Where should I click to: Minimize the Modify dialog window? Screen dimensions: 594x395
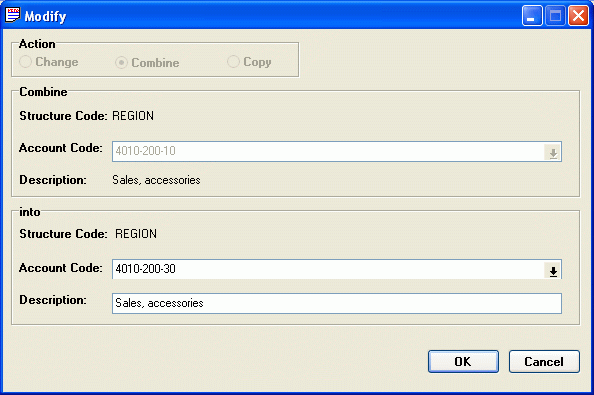(532, 16)
